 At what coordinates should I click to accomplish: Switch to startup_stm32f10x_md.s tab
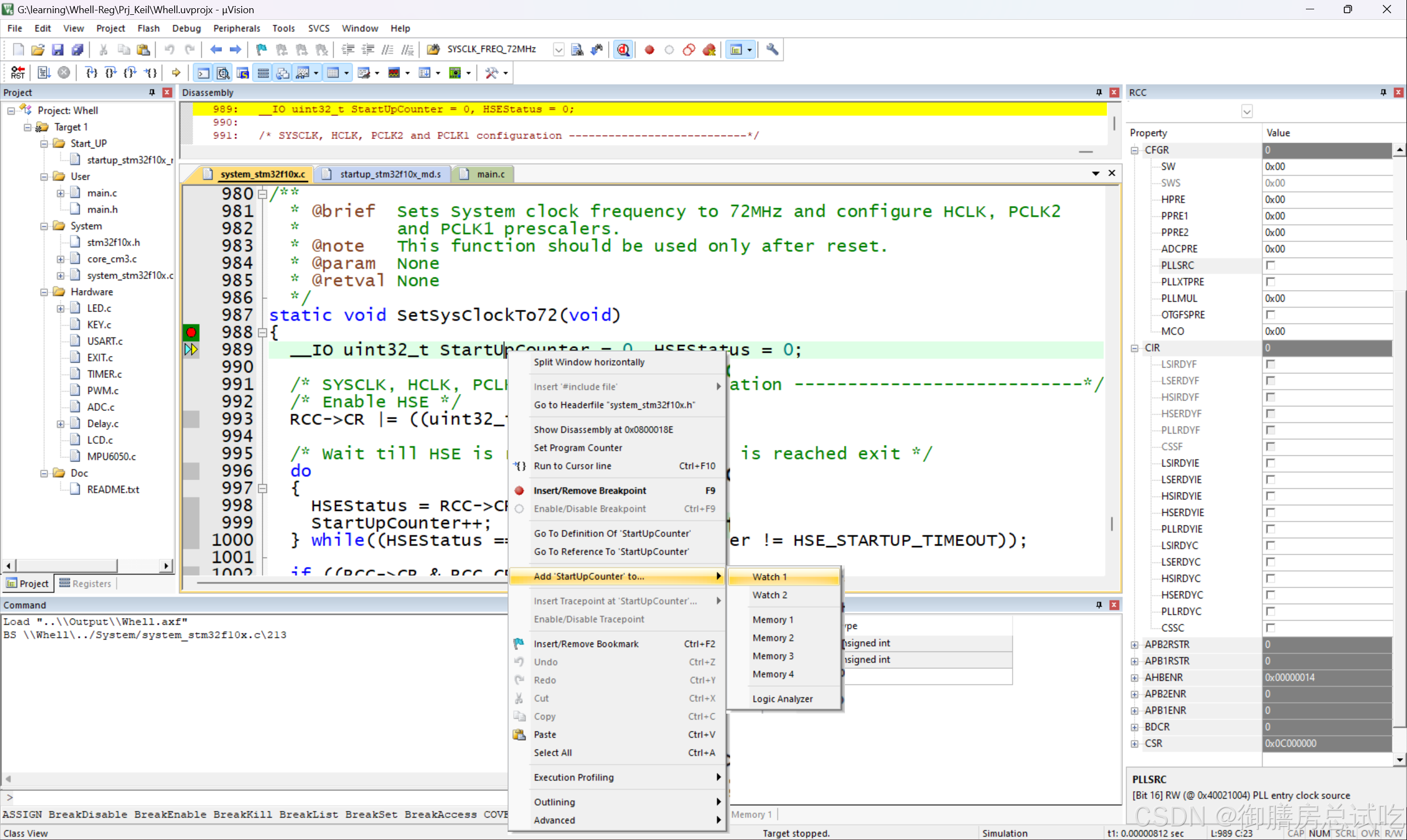click(384, 174)
